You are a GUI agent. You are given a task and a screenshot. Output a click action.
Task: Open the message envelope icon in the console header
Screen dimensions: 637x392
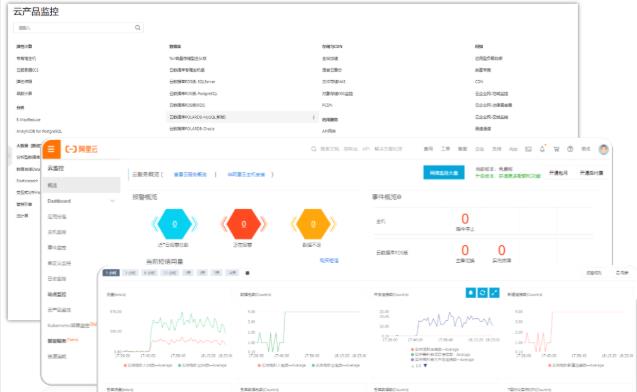click(x=528, y=149)
